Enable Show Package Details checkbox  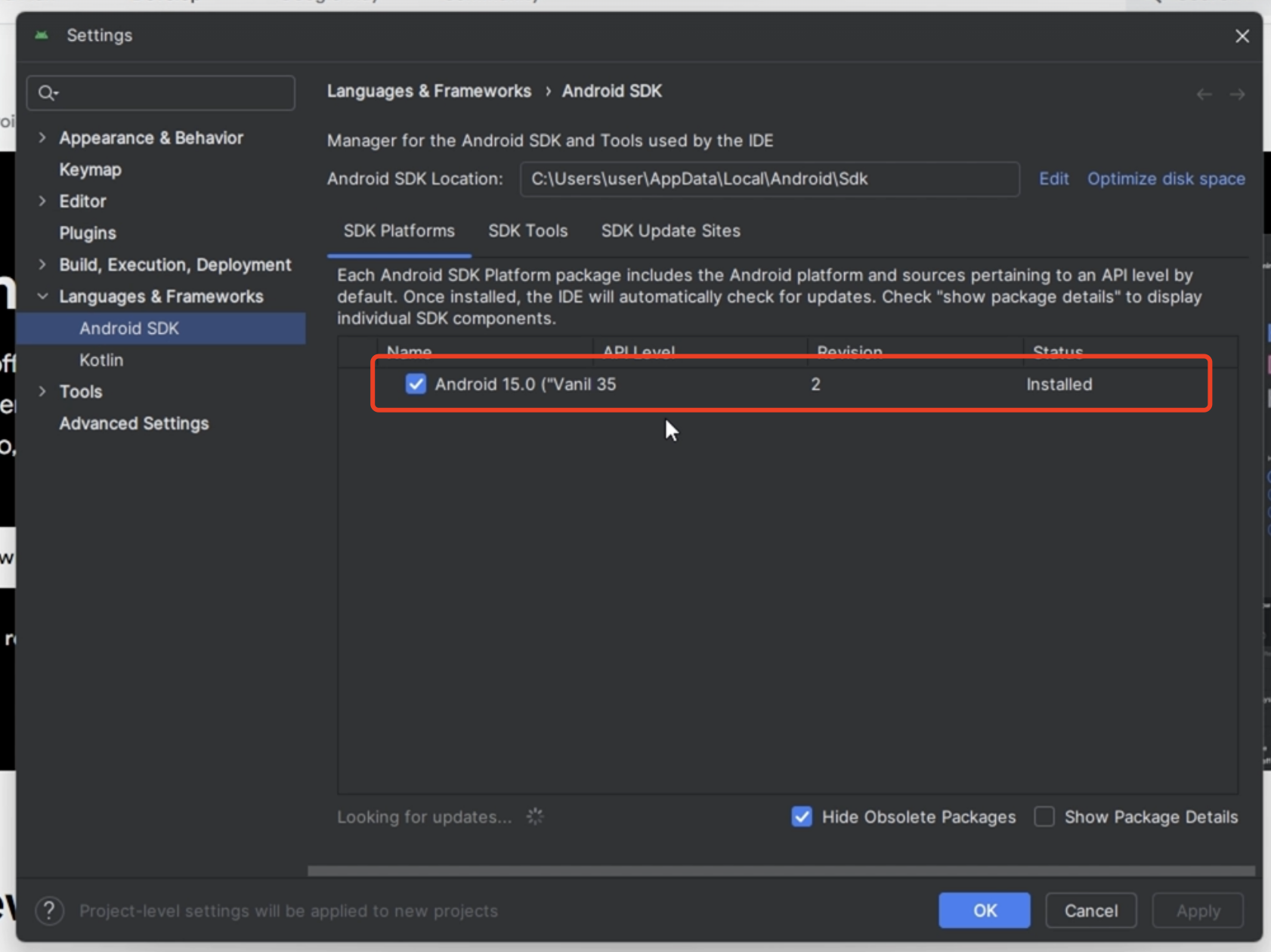click(1044, 817)
